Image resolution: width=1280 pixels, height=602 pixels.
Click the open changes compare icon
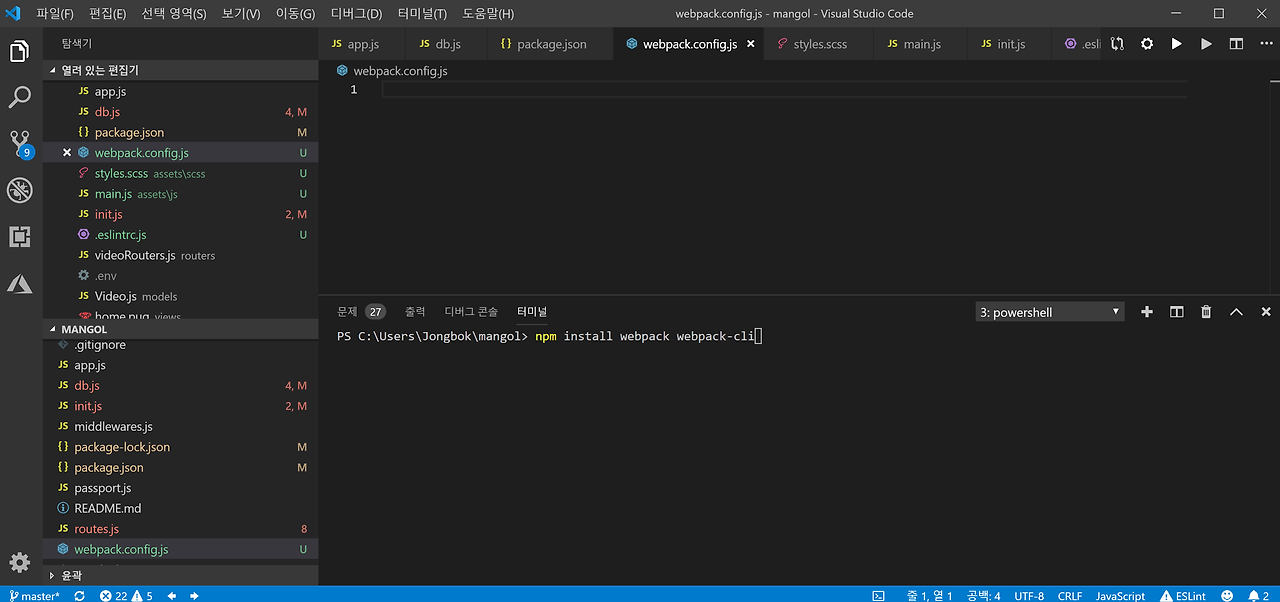click(x=1117, y=44)
